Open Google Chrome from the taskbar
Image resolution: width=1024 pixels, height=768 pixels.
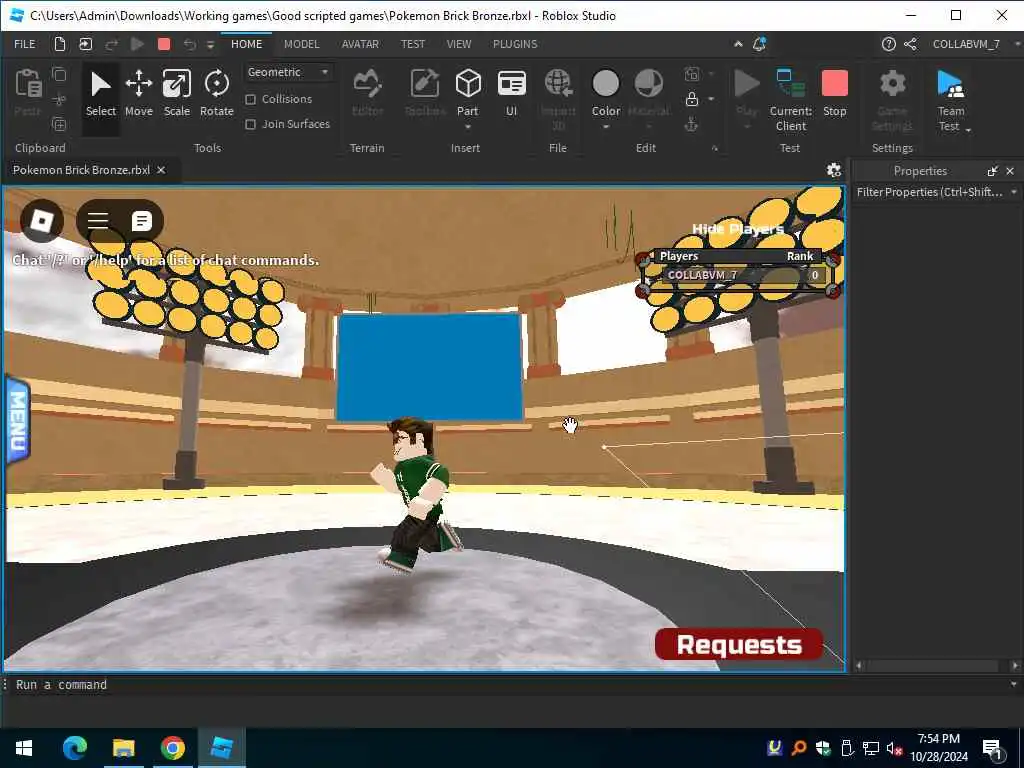click(172, 748)
